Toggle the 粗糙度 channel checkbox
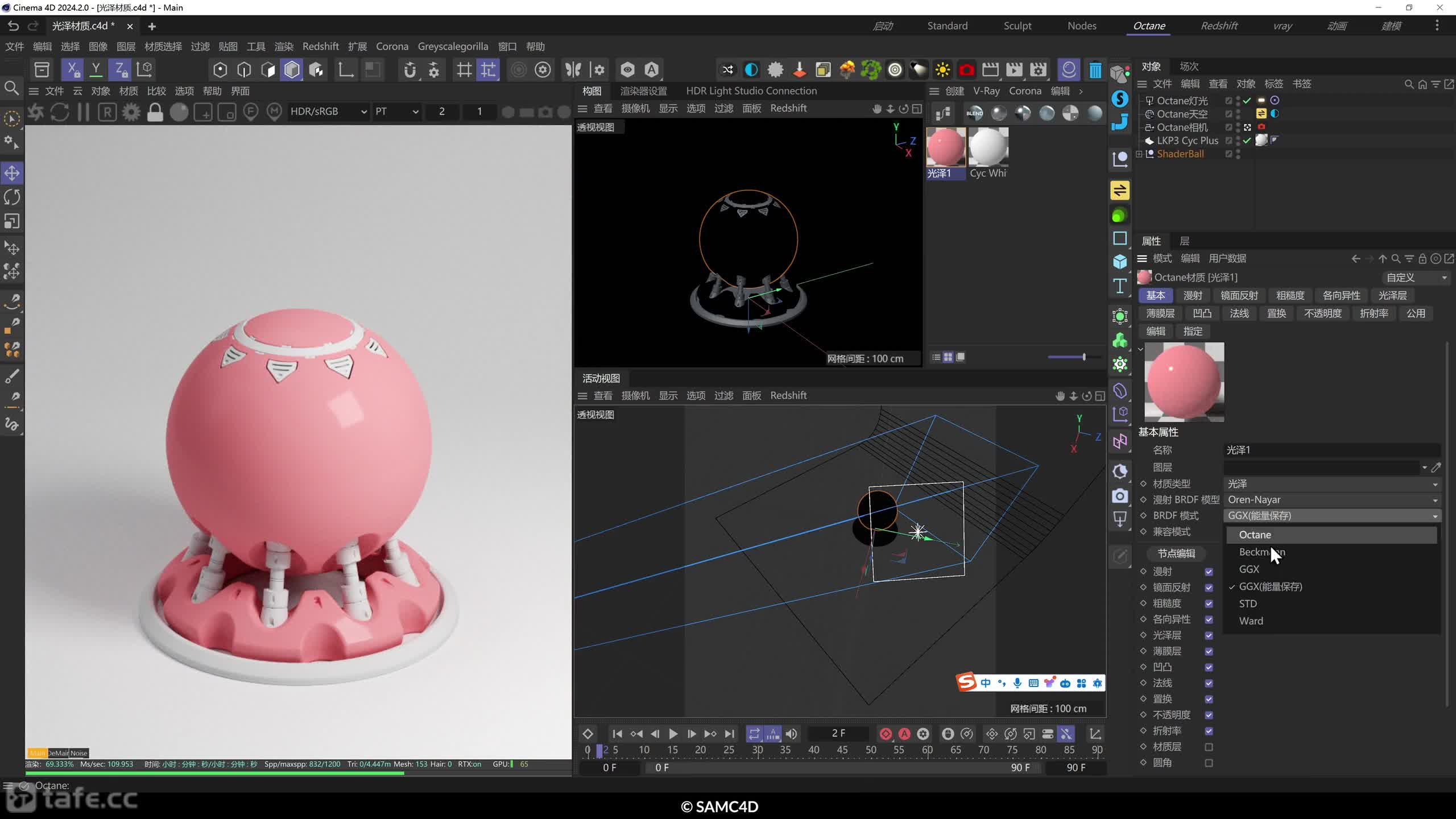The width and height of the screenshot is (1456, 819). [1209, 603]
